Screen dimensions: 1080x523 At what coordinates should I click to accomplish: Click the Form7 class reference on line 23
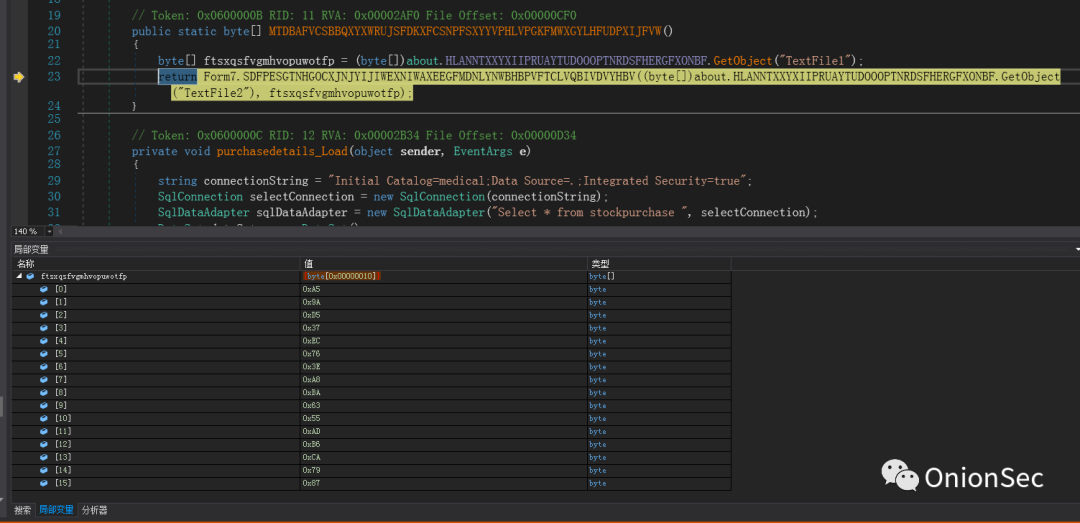coord(220,77)
